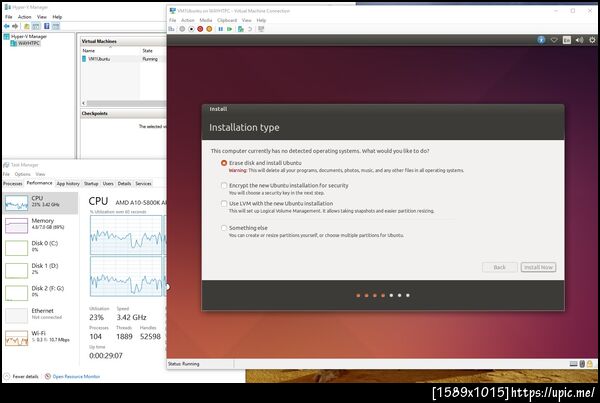The height and width of the screenshot is (403, 600).
Task: Switch to Startup tab in Task Manager
Action: (91, 184)
